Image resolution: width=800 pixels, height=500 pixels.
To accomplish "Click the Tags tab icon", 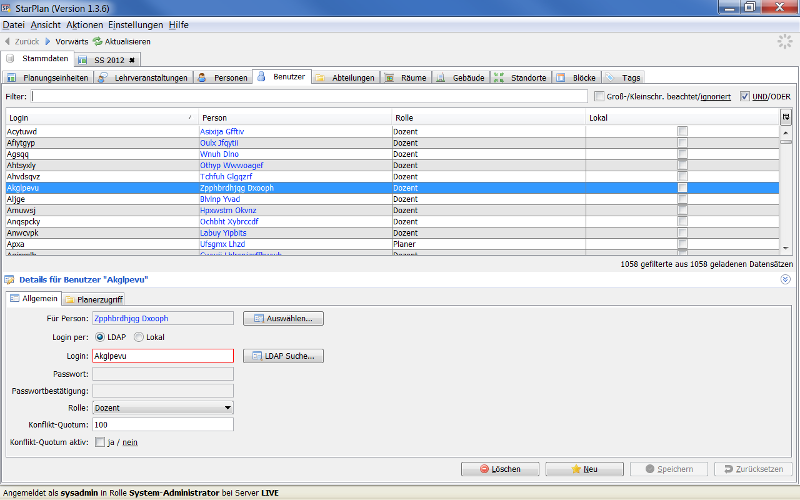I will tap(610, 78).
